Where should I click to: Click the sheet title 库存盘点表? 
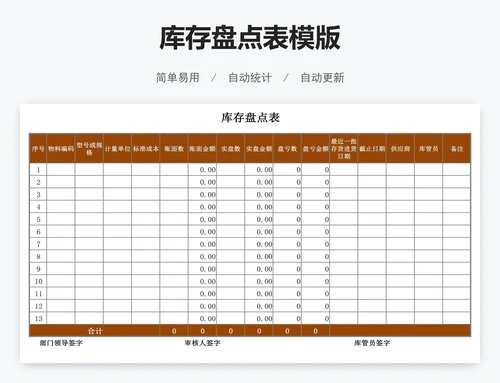point(250,117)
